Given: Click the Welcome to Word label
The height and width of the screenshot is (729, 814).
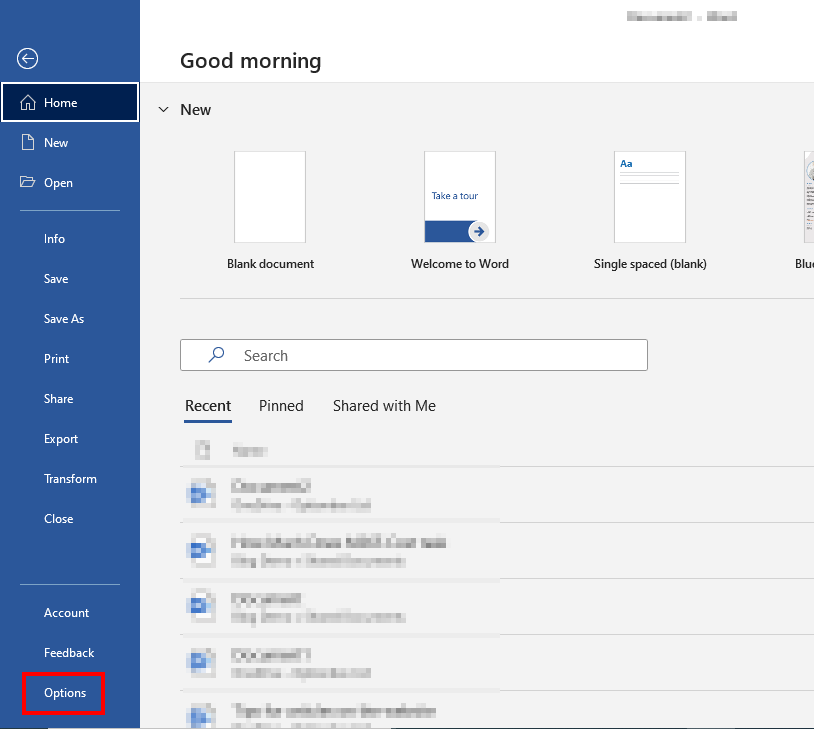Looking at the screenshot, I should [x=460, y=264].
